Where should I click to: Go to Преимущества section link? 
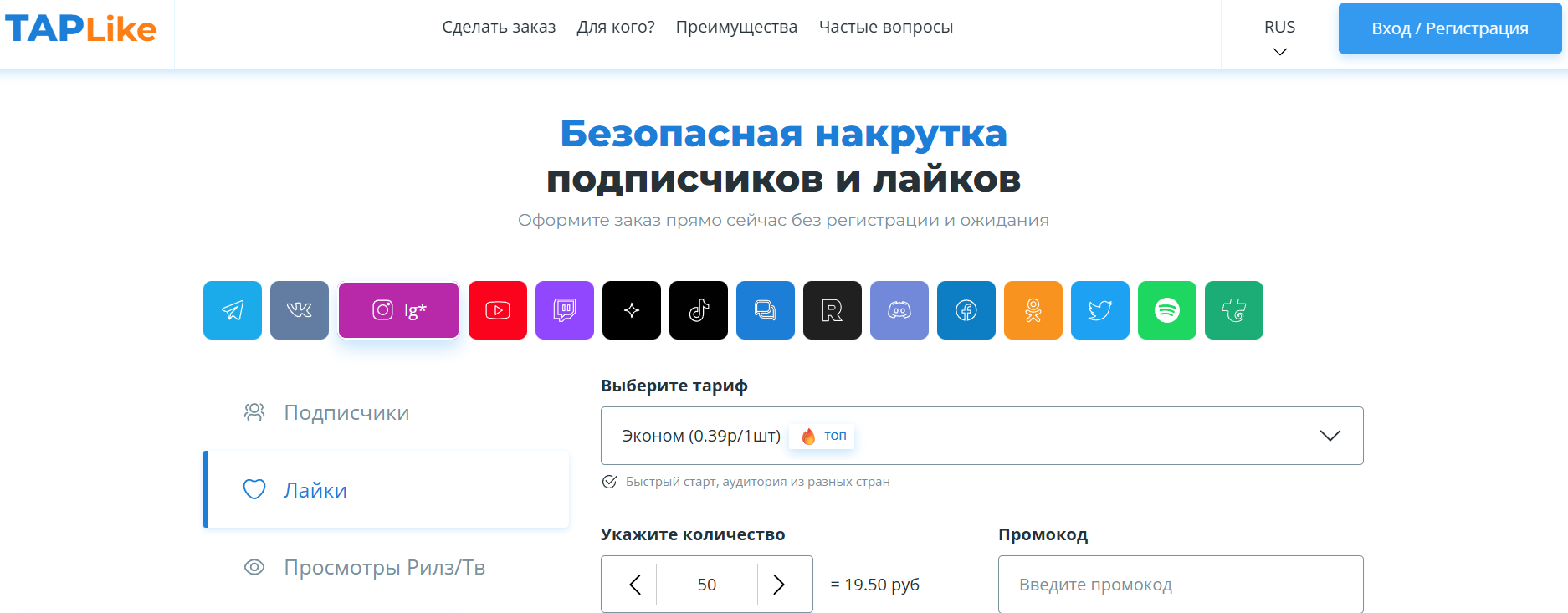pyautogui.click(x=736, y=27)
